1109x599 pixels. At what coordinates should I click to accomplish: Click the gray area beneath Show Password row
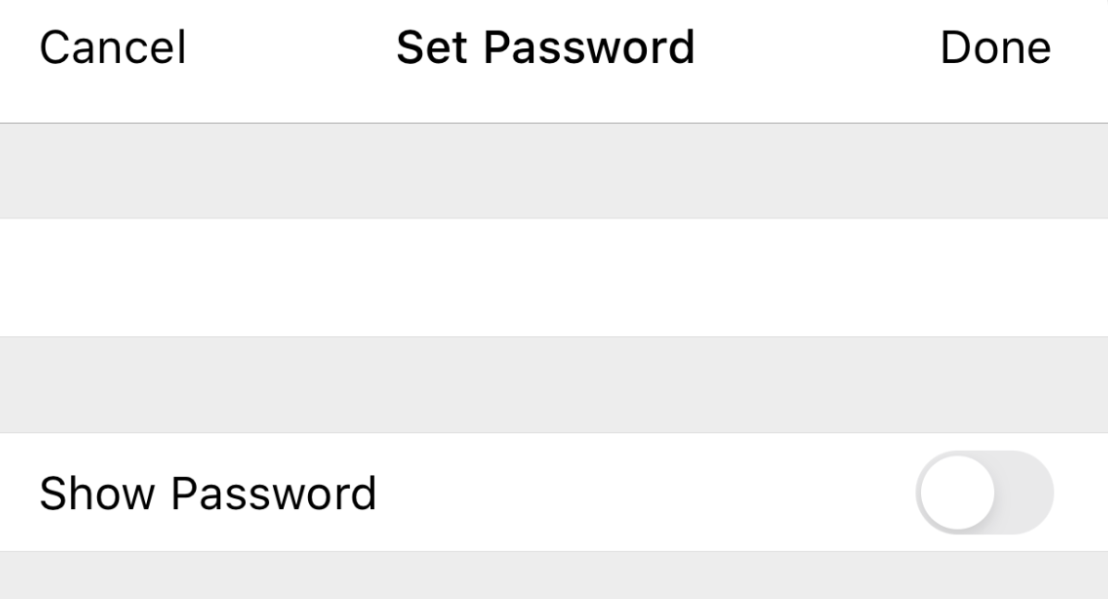coord(554,576)
